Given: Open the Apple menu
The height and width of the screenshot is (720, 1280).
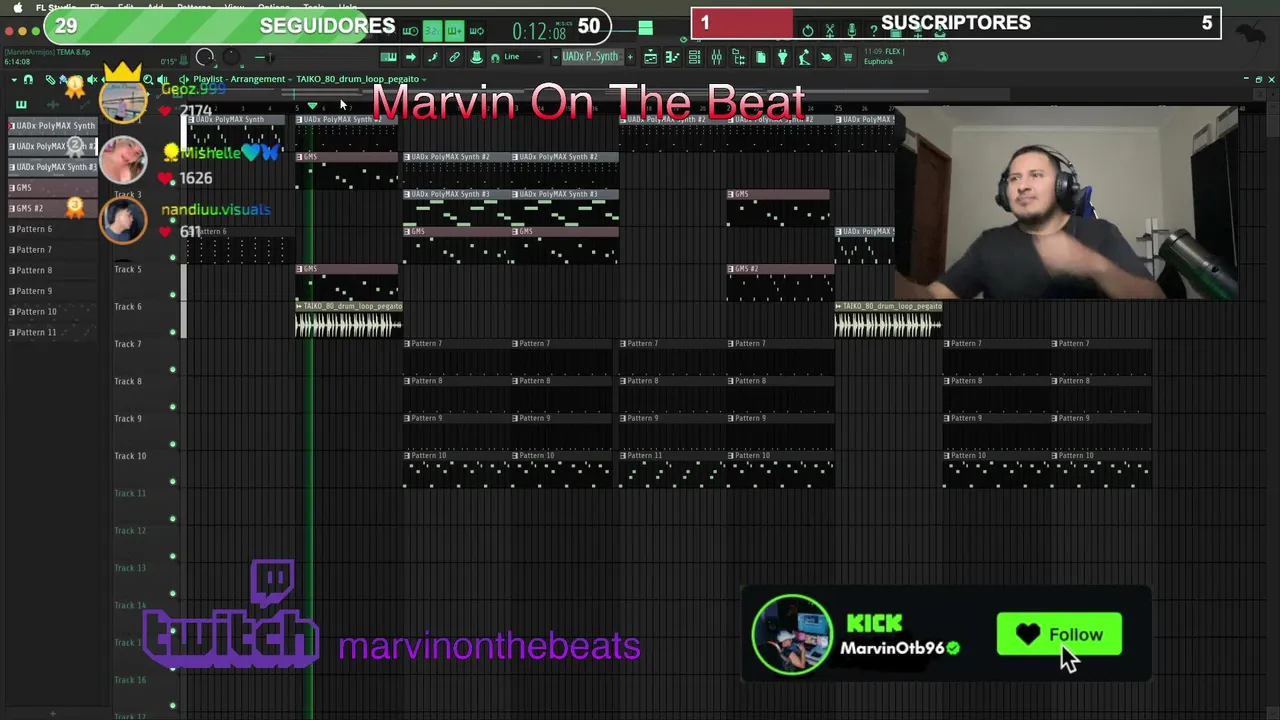Looking at the screenshot, I should click(x=17, y=7).
